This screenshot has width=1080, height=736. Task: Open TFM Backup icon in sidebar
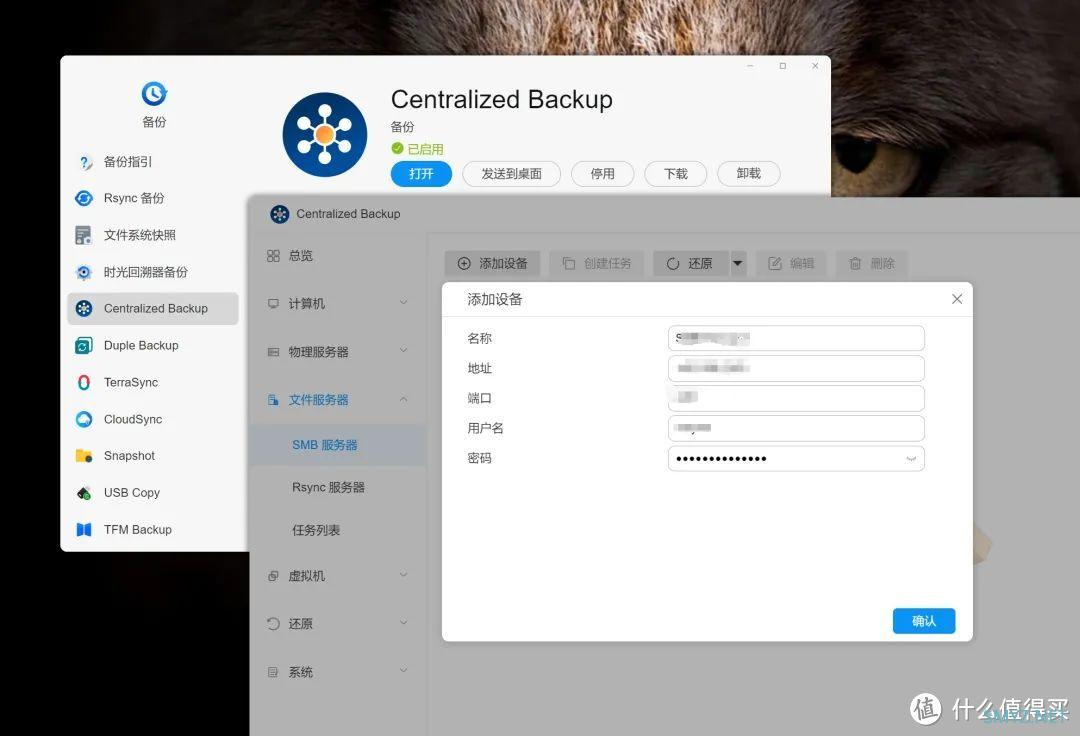click(x=84, y=529)
